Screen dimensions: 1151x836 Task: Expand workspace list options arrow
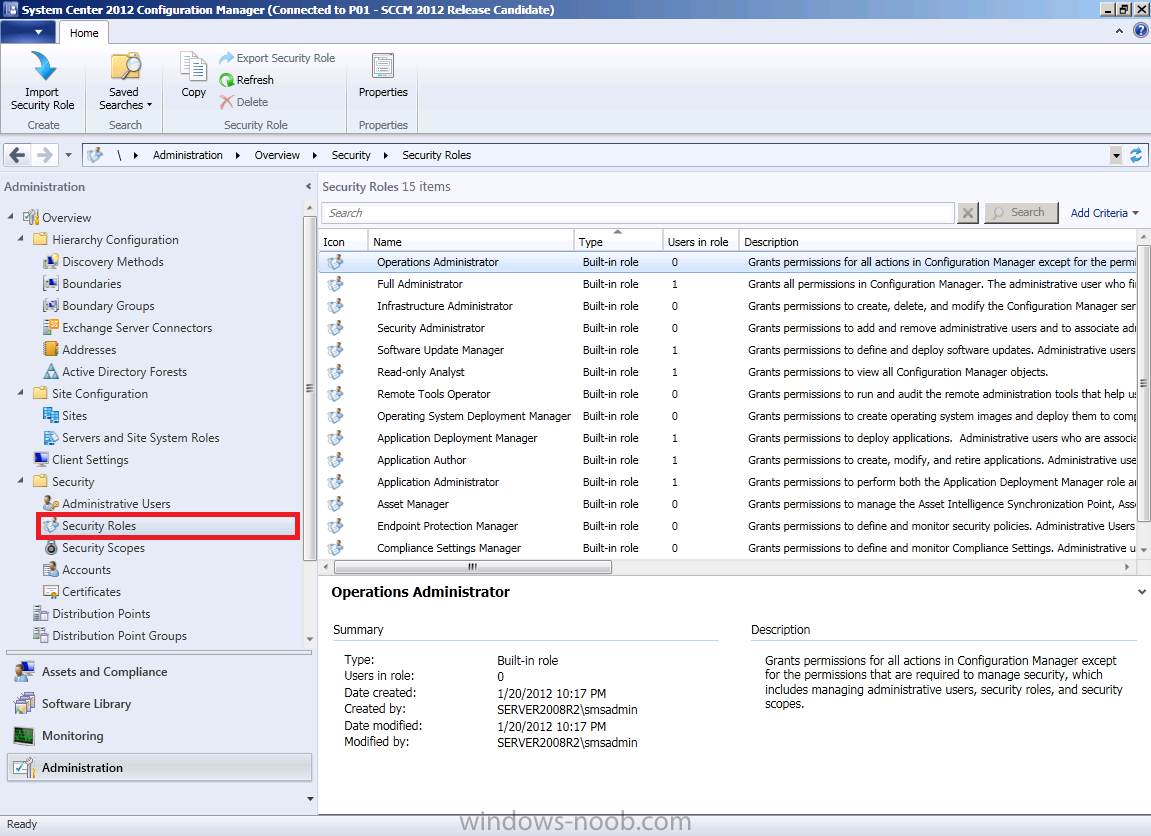pos(310,799)
